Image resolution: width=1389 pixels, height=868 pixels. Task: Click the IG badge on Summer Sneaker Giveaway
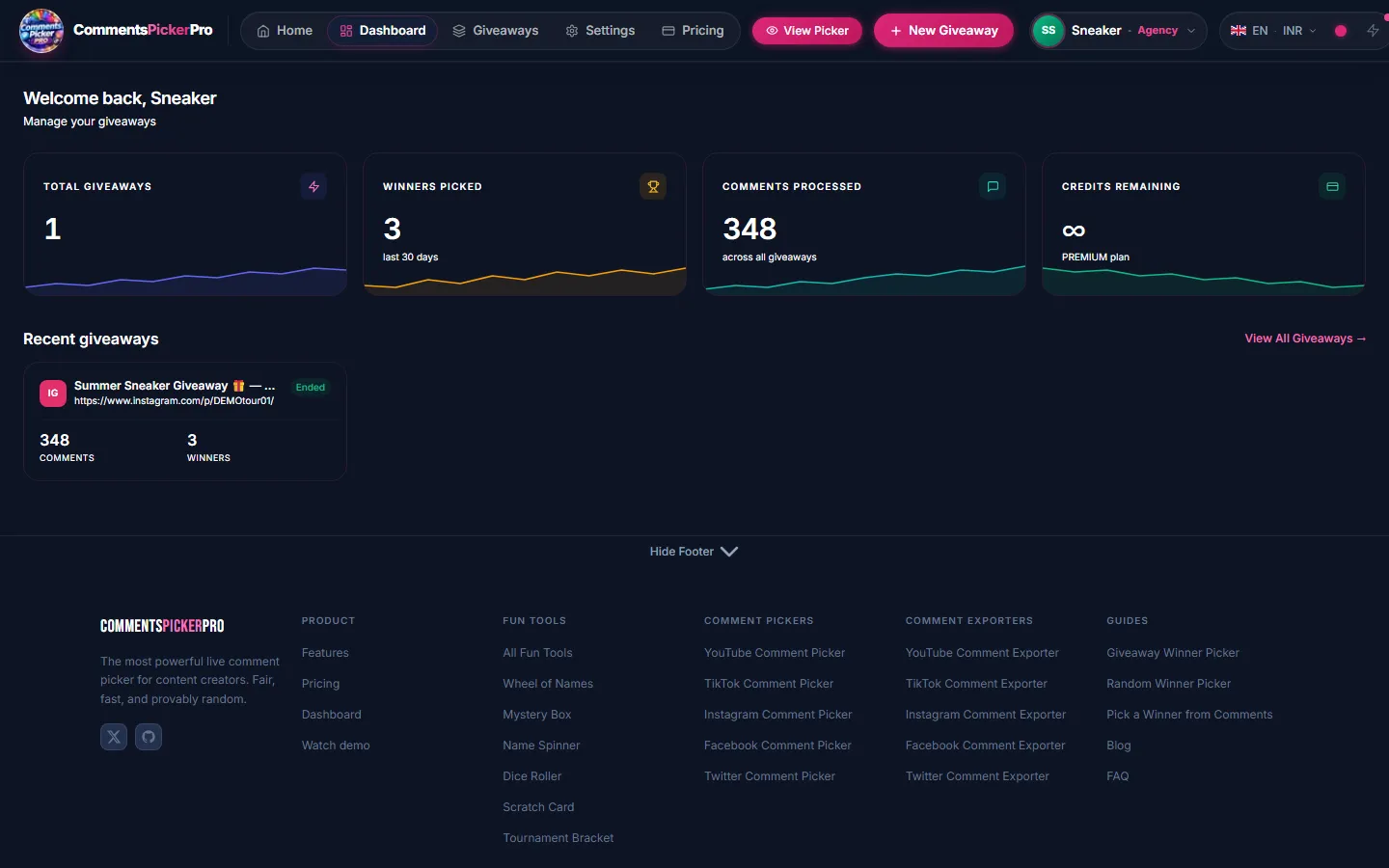[x=53, y=393]
